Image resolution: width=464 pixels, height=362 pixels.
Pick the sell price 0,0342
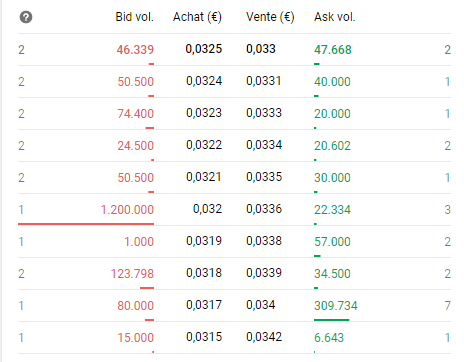pyautogui.click(x=264, y=337)
